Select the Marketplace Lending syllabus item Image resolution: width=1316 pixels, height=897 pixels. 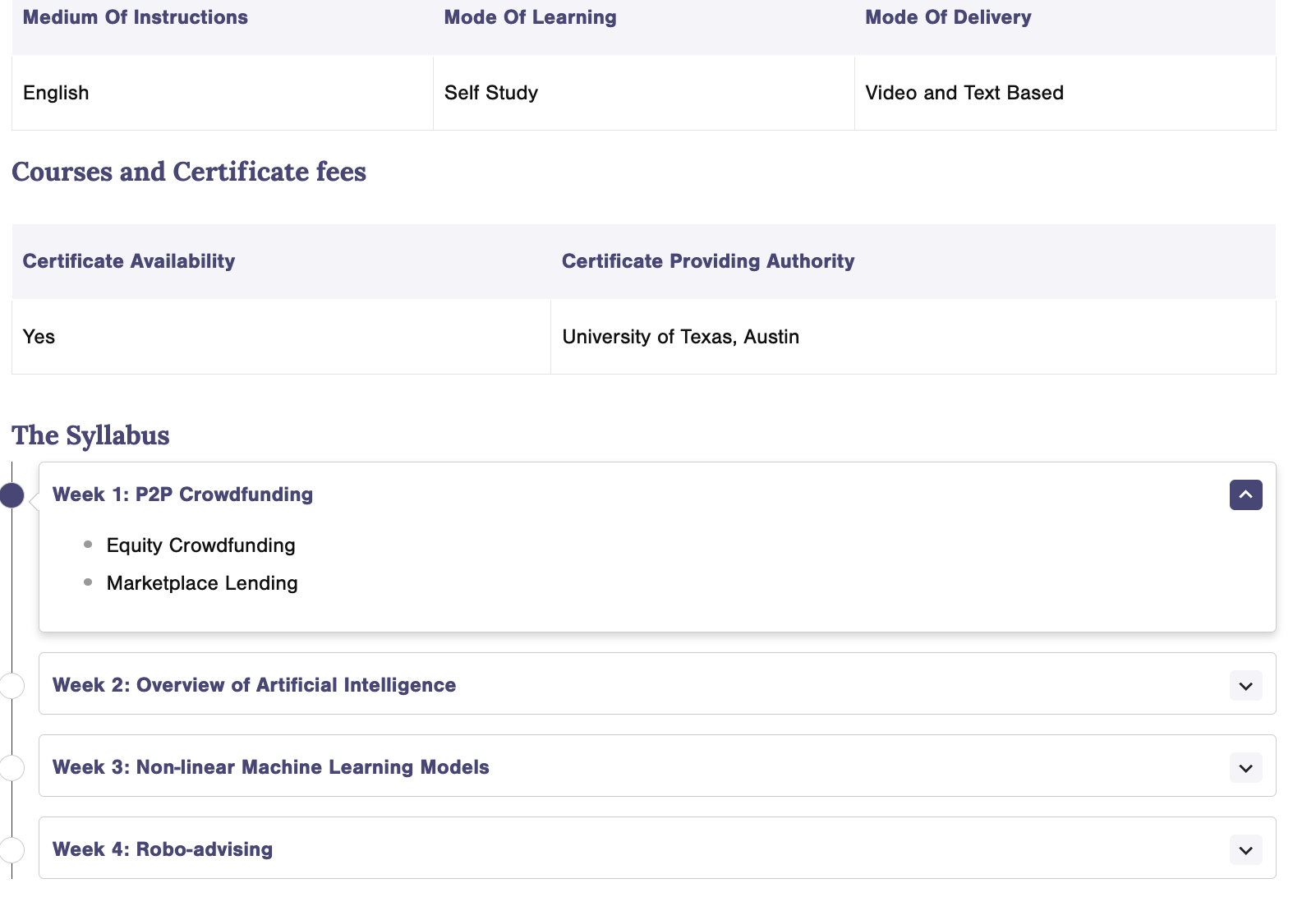pos(202,583)
